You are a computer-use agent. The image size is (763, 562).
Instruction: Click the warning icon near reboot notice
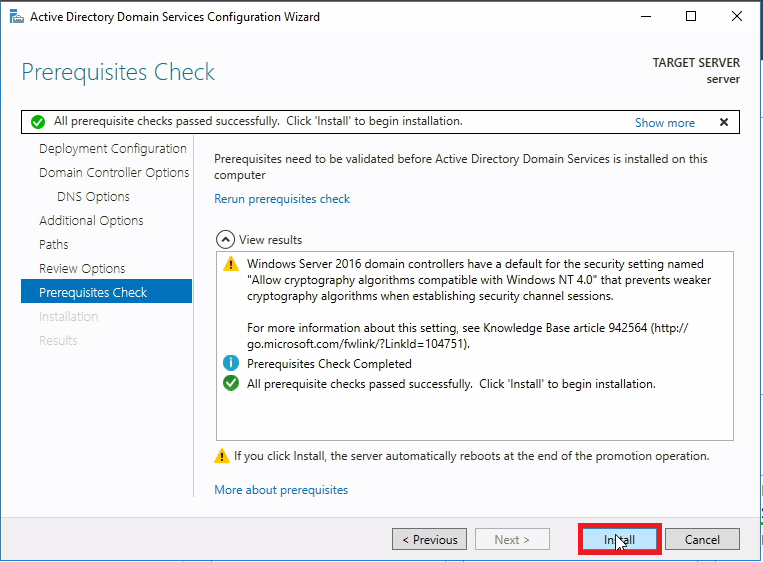click(x=222, y=456)
